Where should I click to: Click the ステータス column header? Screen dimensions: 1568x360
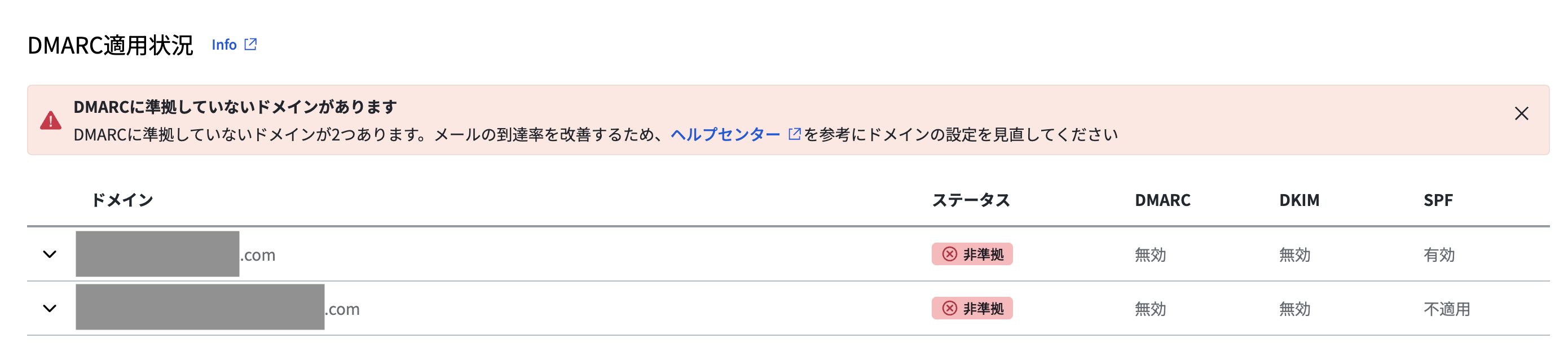point(971,199)
